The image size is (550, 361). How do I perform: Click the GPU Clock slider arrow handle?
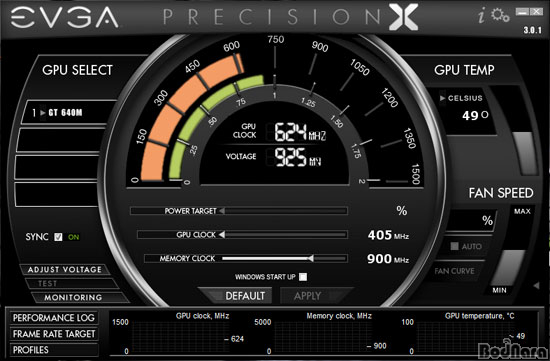click(222, 234)
